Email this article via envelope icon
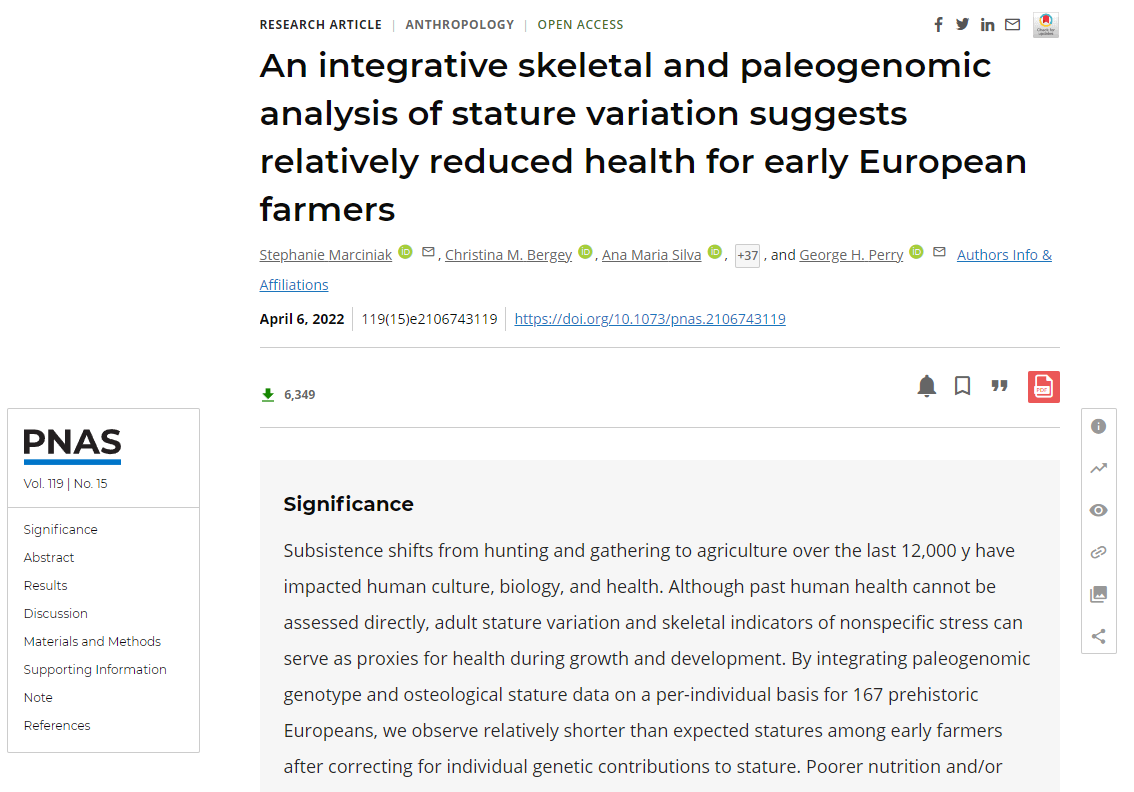 pyautogui.click(x=1013, y=25)
